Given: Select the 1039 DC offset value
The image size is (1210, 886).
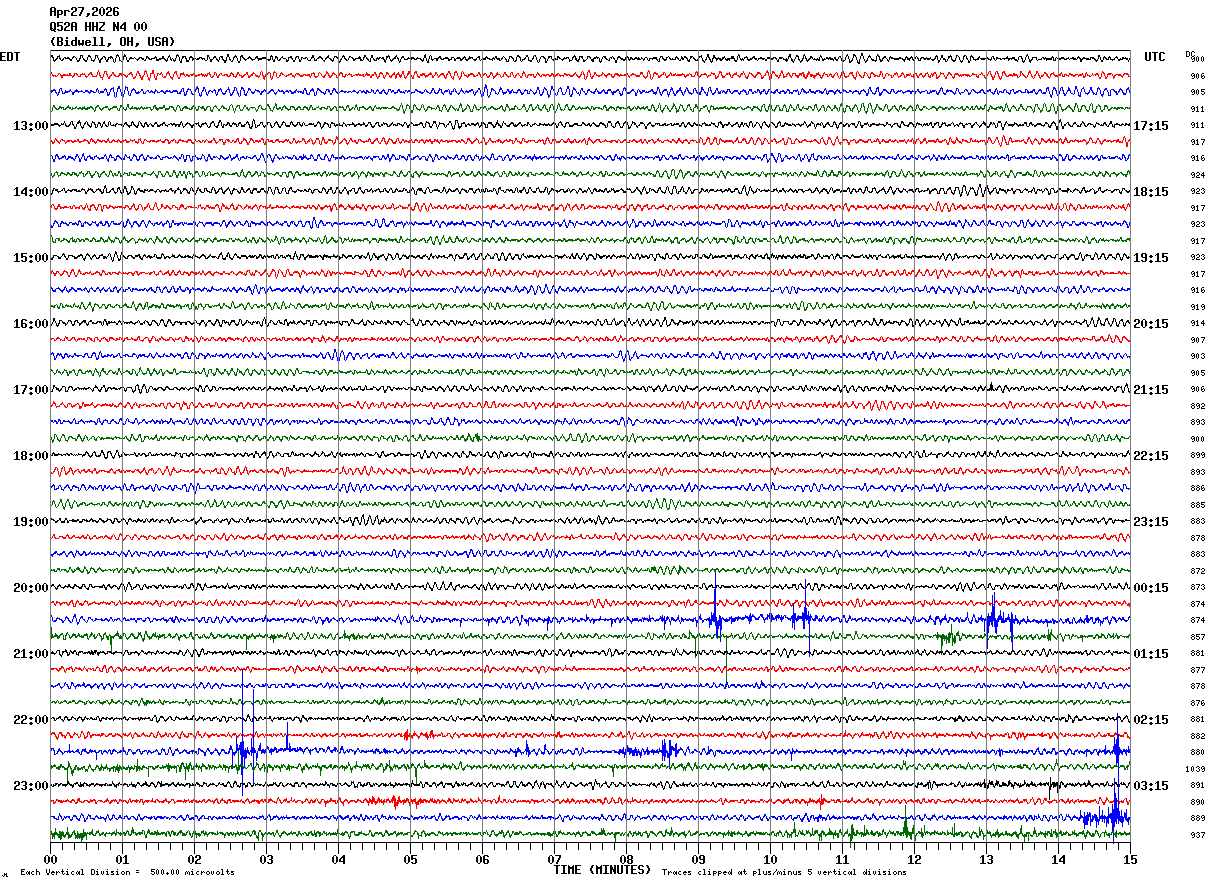Looking at the screenshot, I should 1195,769.
